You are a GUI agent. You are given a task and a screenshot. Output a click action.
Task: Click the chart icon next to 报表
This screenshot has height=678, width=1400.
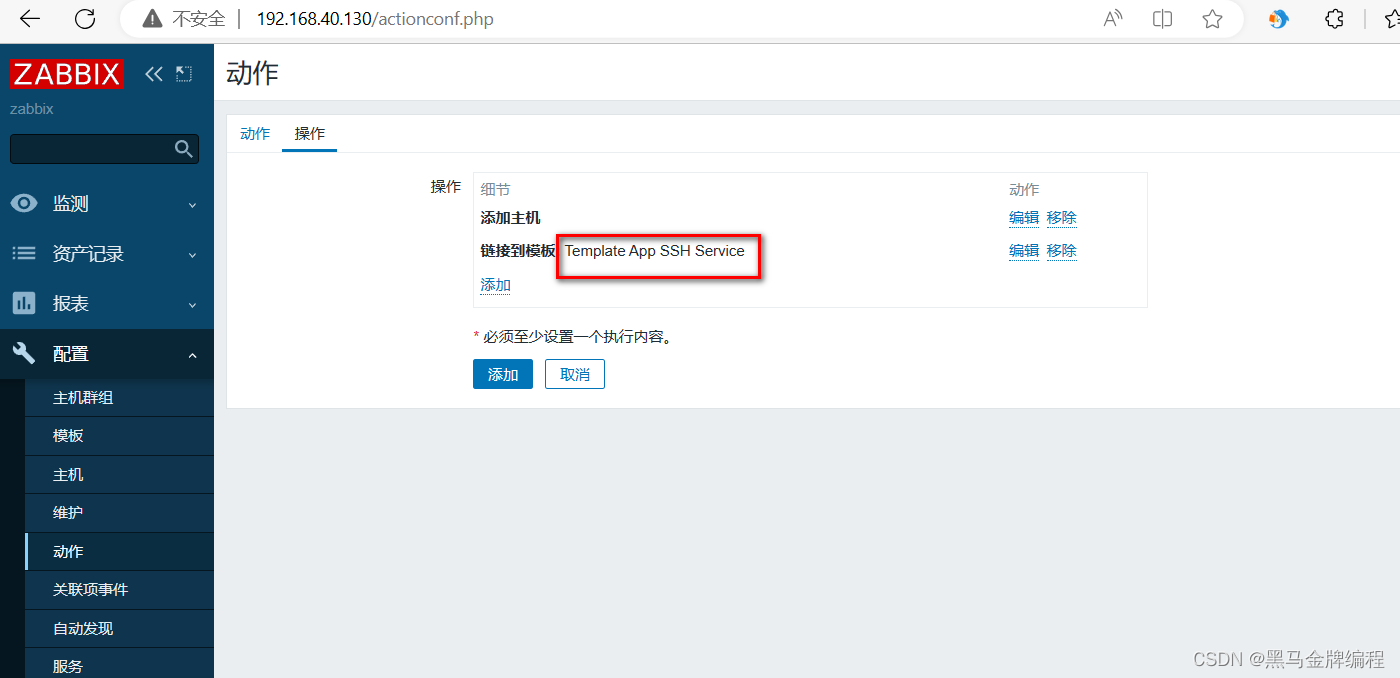tap(24, 303)
